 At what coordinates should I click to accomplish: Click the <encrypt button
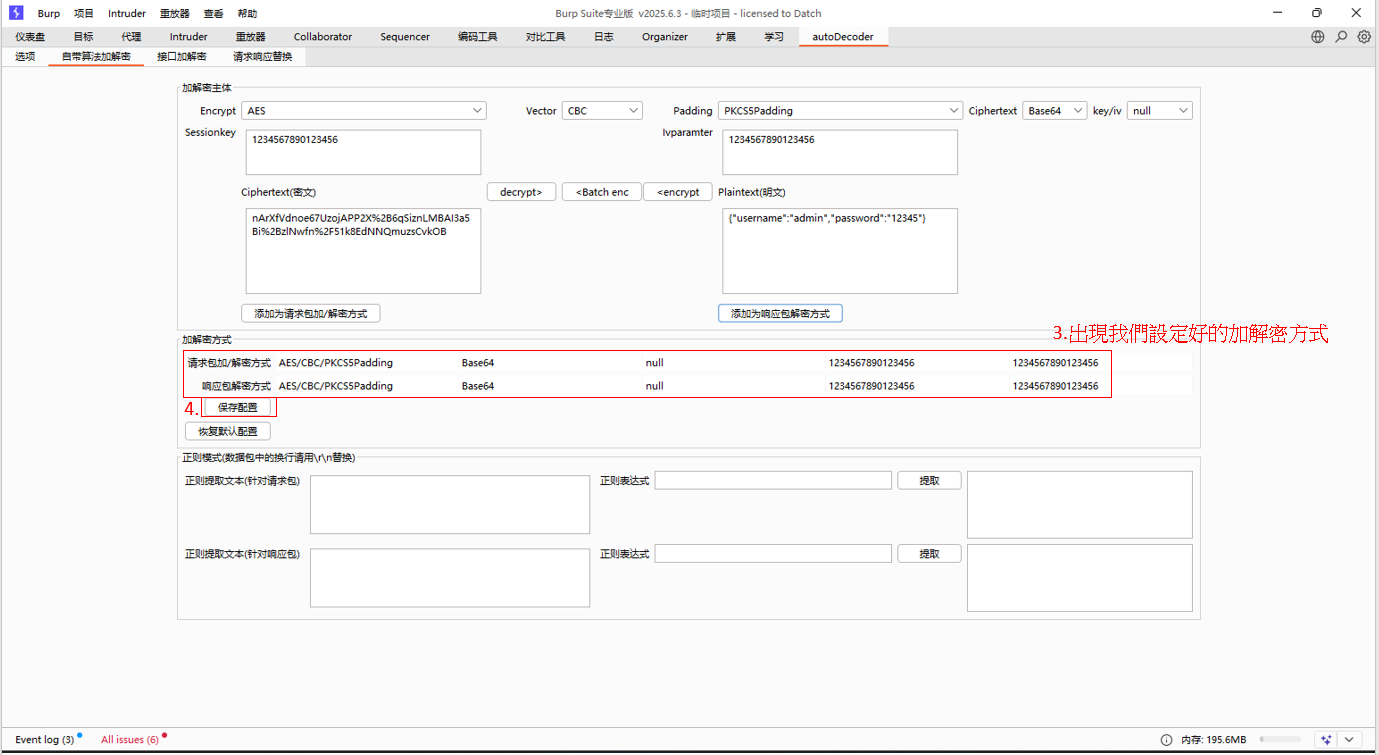678,192
